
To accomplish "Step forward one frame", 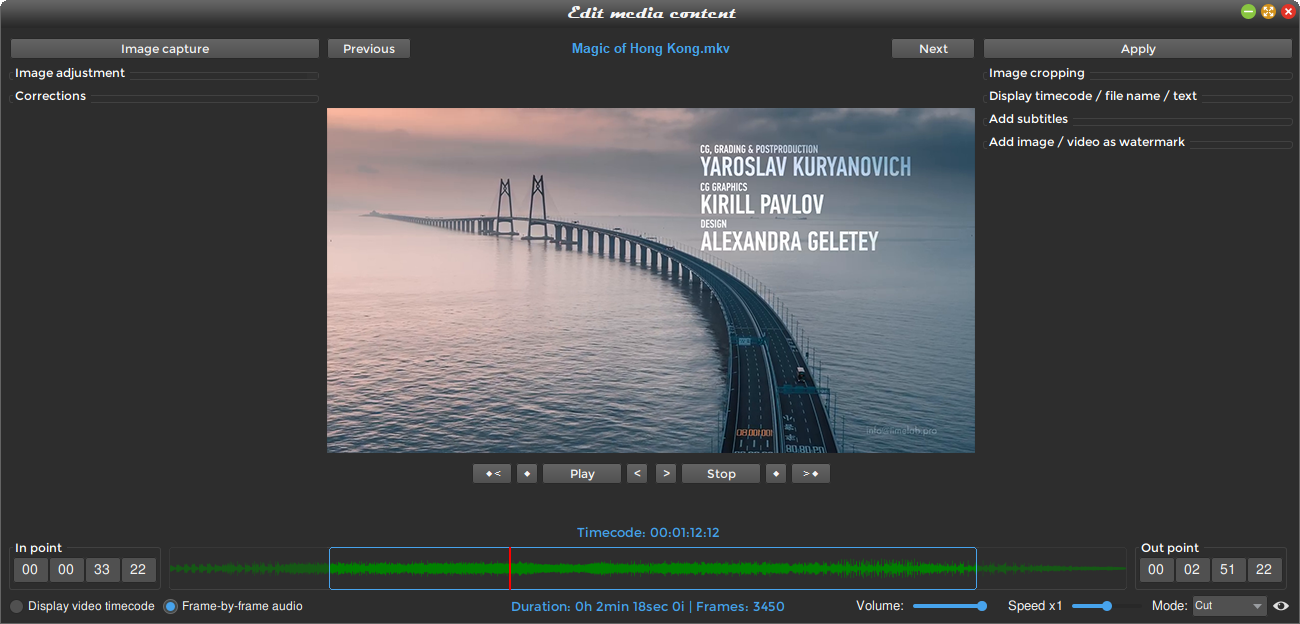I will point(665,473).
